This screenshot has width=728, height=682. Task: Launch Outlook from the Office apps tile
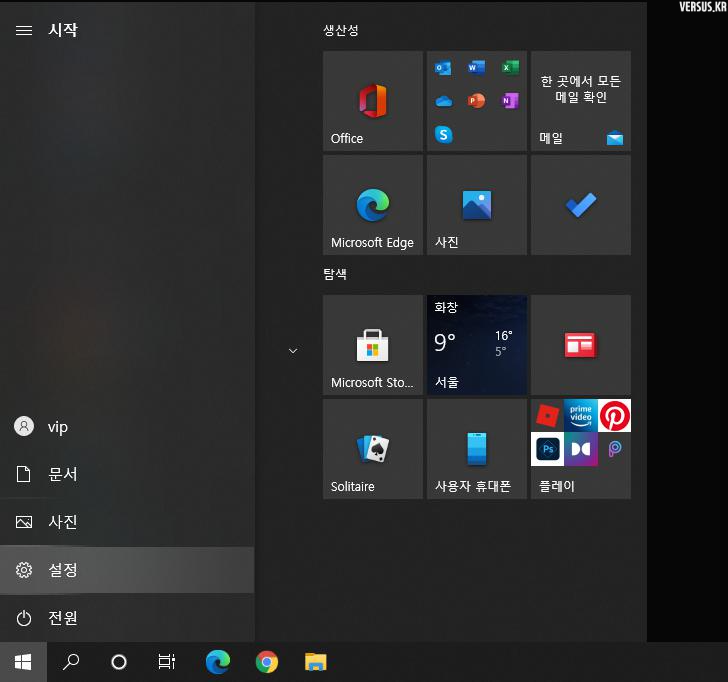point(443,68)
